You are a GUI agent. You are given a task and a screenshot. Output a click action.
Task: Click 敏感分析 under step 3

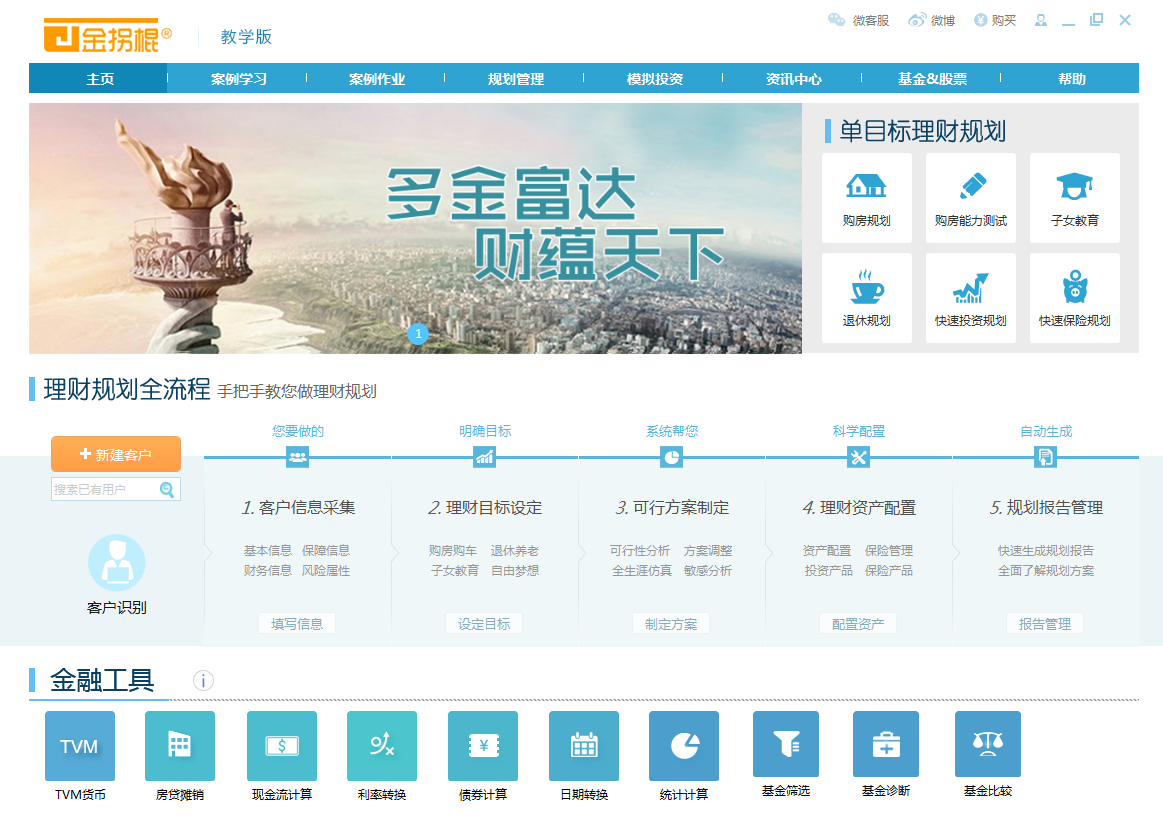pyautogui.click(x=708, y=570)
